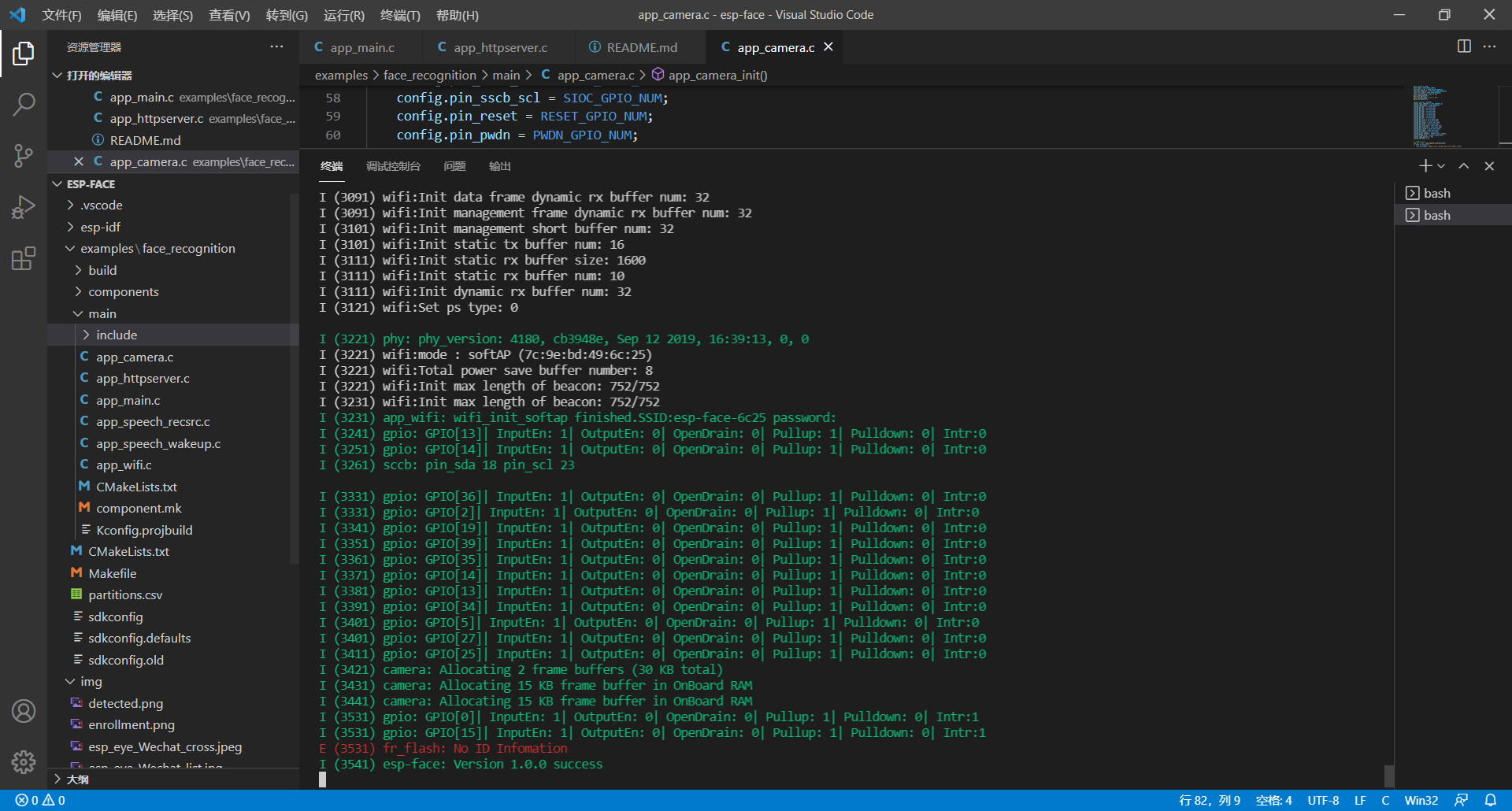
Task: Open the 文件(F) menu
Action: coord(61,15)
